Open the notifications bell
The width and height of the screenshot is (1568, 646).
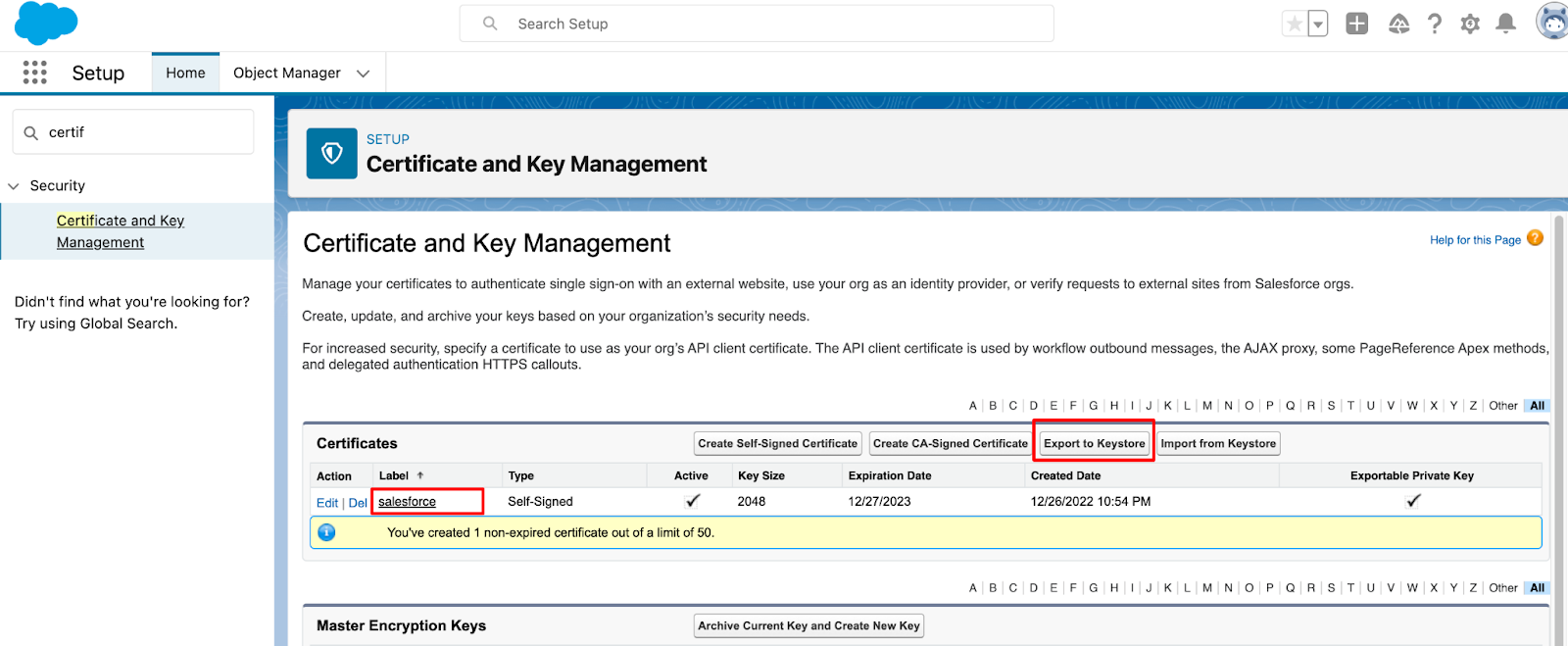click(x=1506, y=24)
